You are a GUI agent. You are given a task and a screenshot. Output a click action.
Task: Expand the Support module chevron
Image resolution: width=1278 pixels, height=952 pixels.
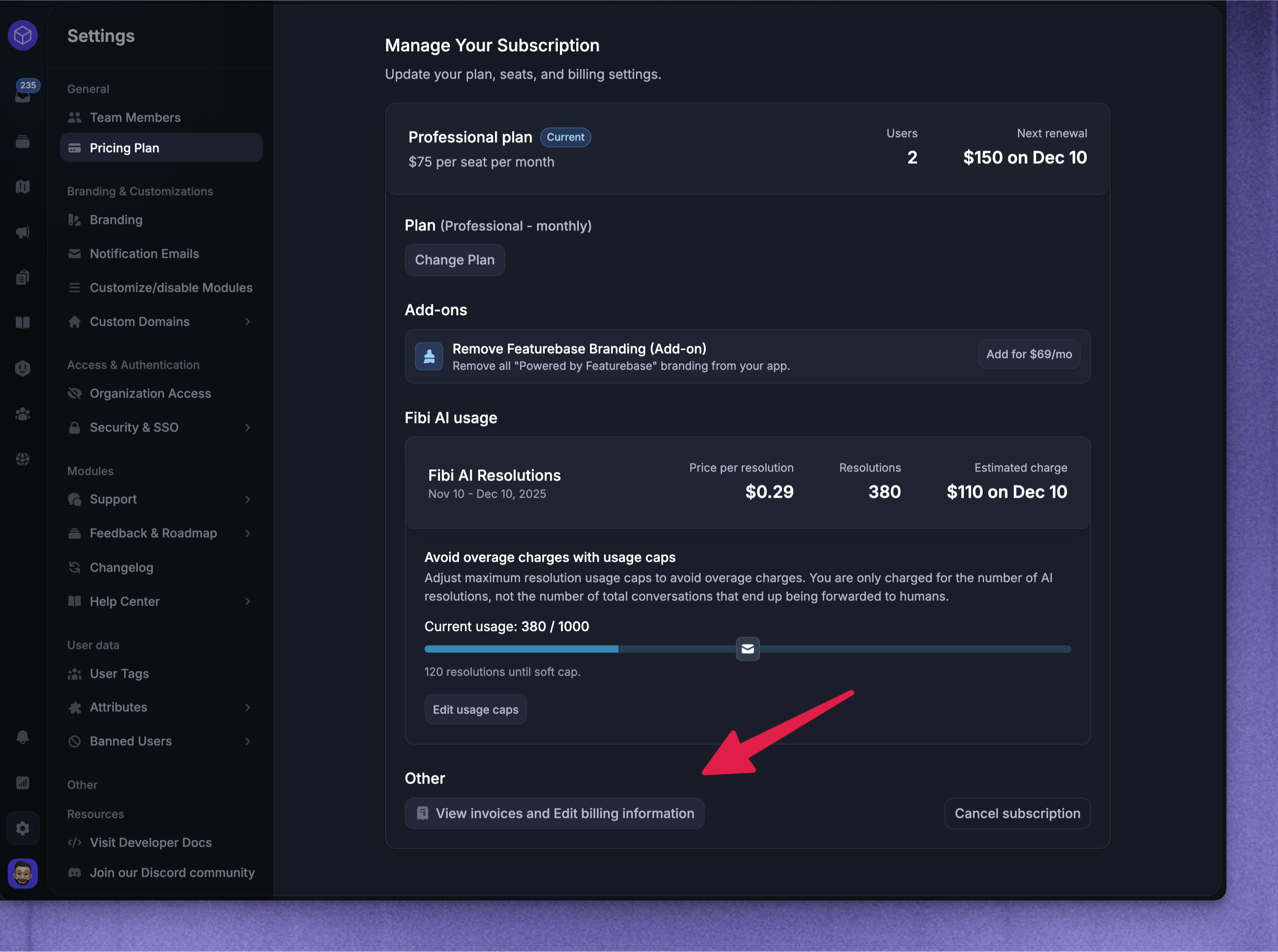point(248,499)
